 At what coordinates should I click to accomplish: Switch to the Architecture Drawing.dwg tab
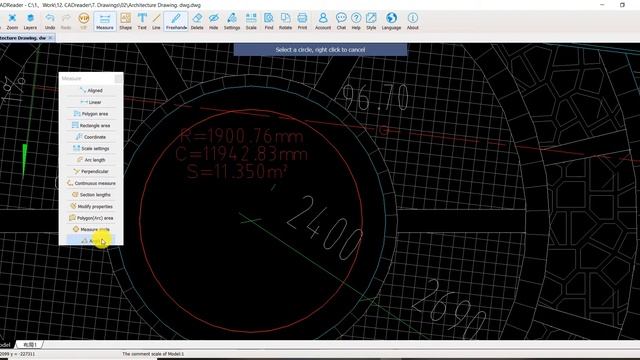23,38
